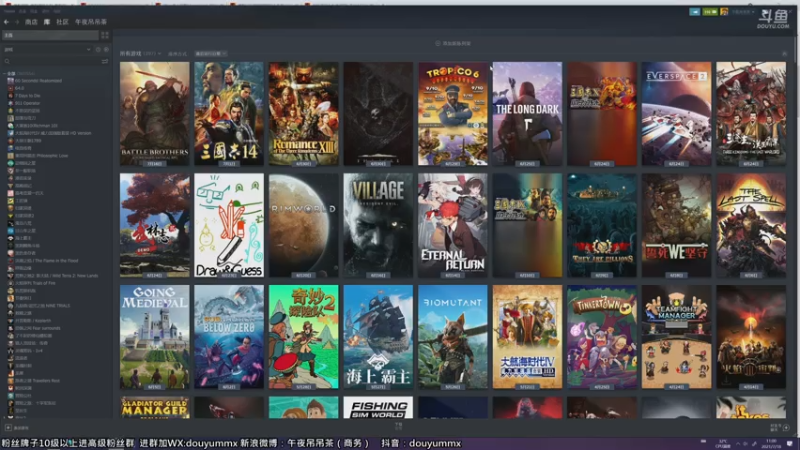Open the green friends notifications button
The width and height of the screenshot is (800, 450).
[x=710, y=12]
